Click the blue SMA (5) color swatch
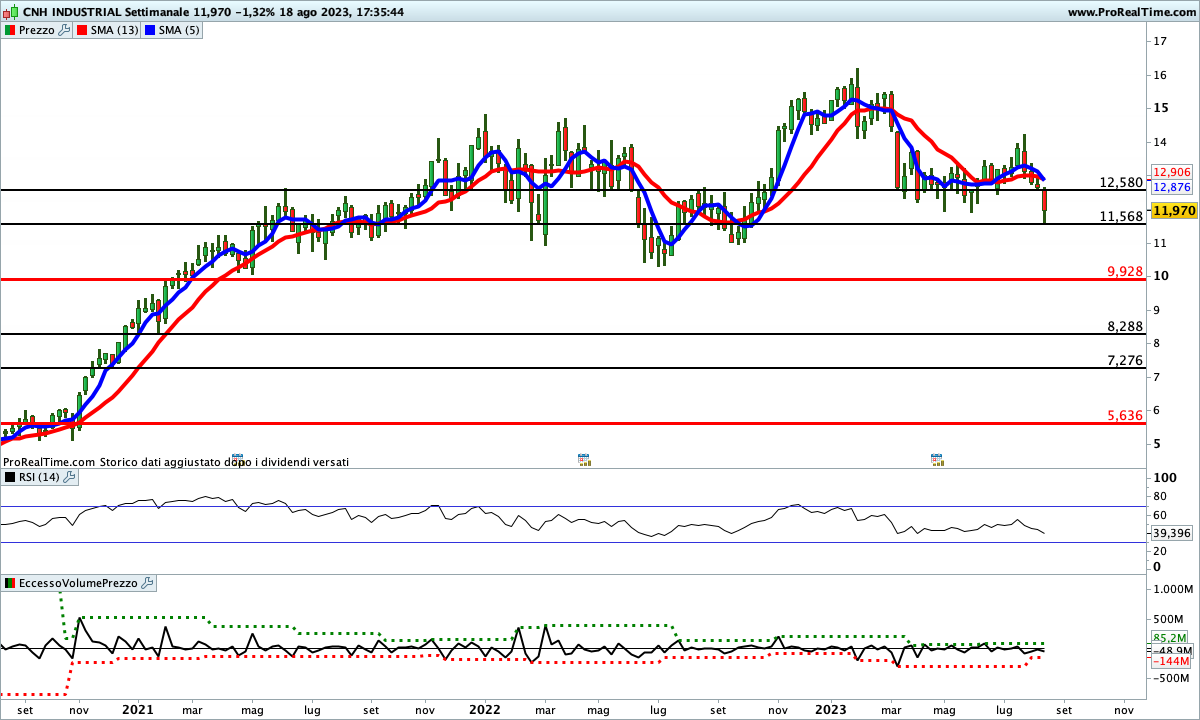The width and height of the screenshot is (1200, 720). point(152,30)
